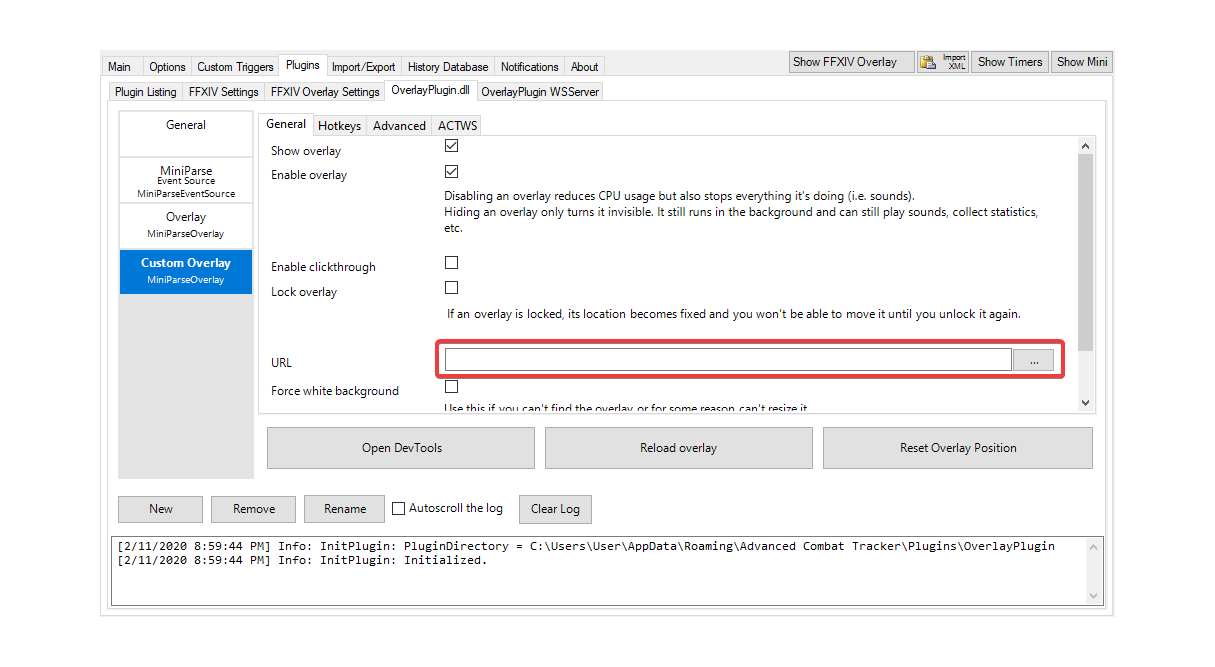Image resolution: width=1215 pixels, height=667 pixels.
Task: Toggle Autoscroll the log
Action: (397, 508)
